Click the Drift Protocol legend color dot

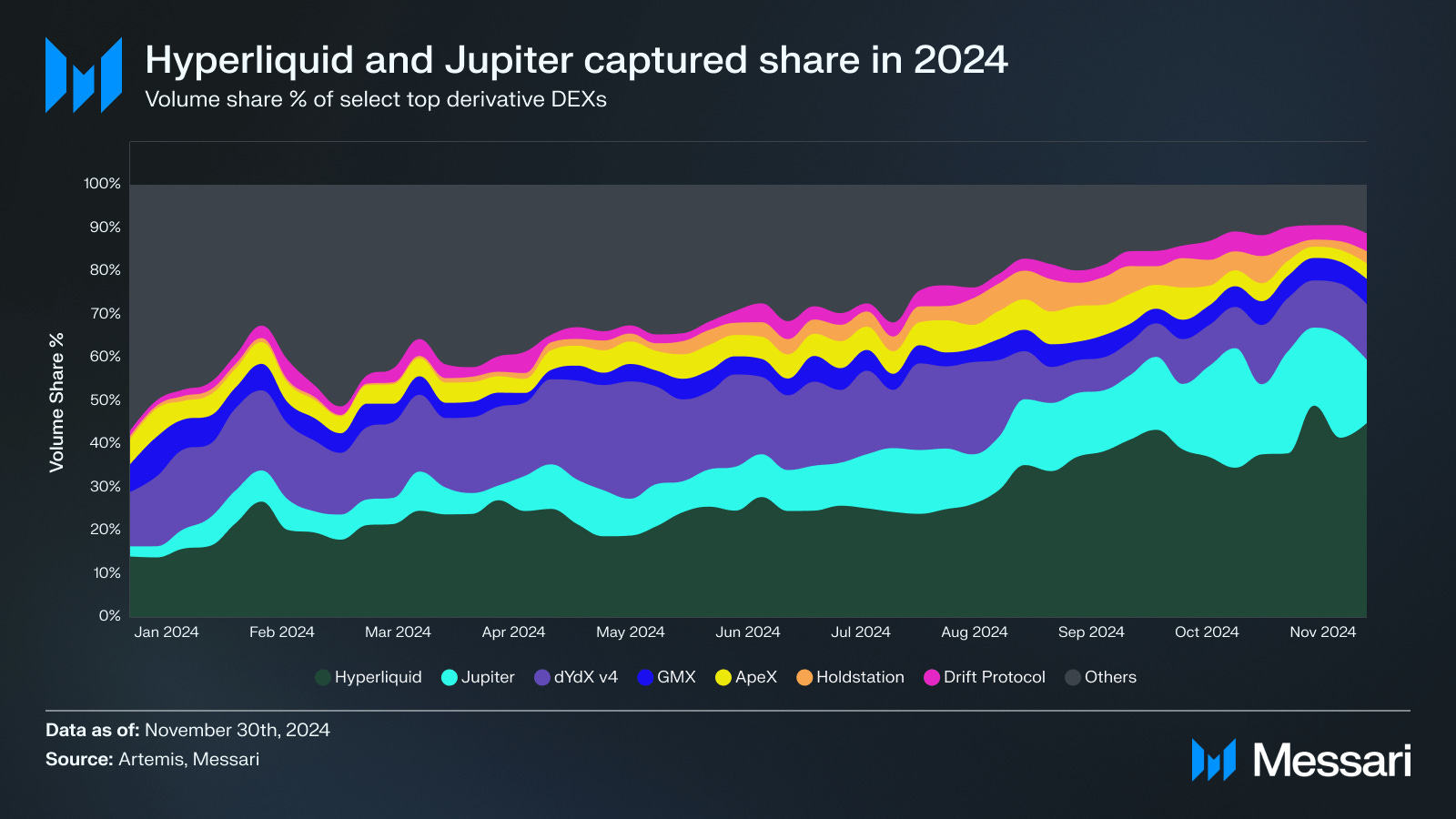(x=932, y=677)
